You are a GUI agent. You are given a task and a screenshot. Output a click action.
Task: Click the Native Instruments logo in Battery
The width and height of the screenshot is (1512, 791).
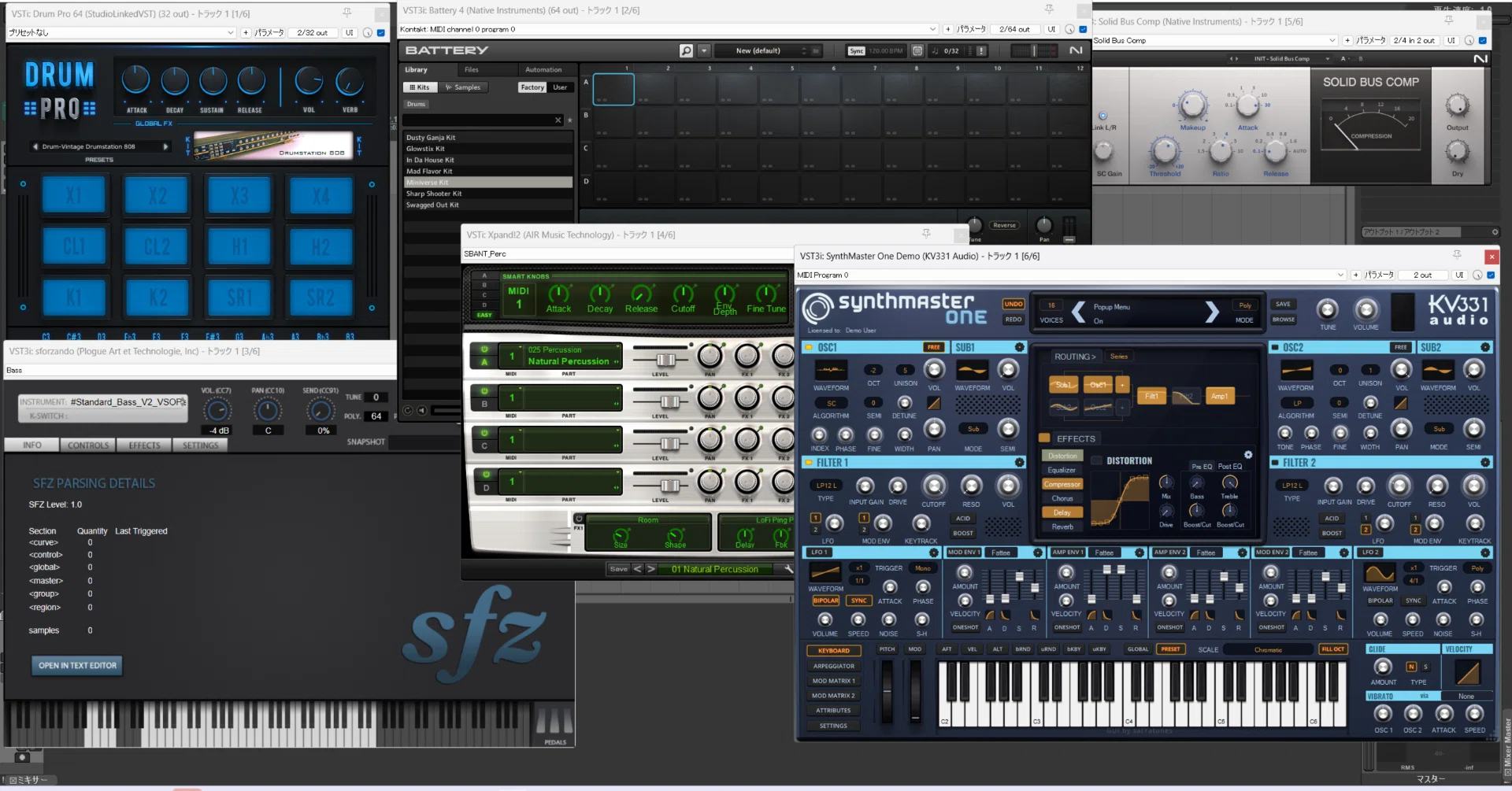[1076, 50]
